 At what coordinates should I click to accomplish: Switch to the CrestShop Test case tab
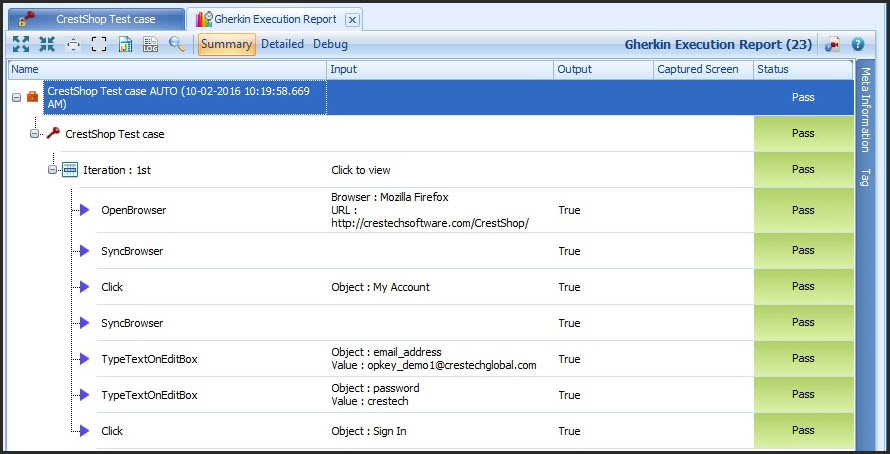96,19
